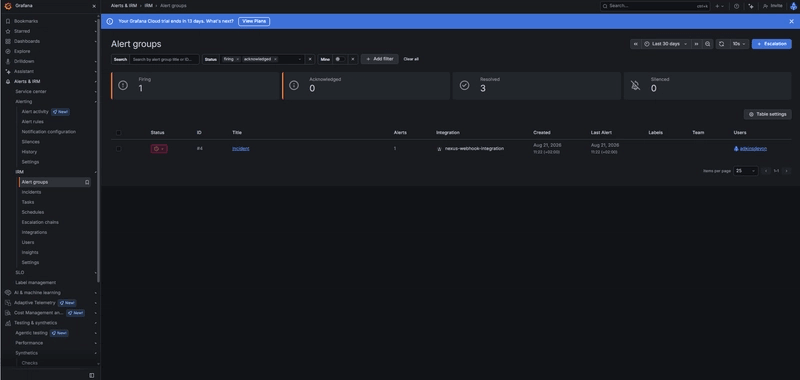Click the Alerts & IRM bell icon

click(8, 82)
